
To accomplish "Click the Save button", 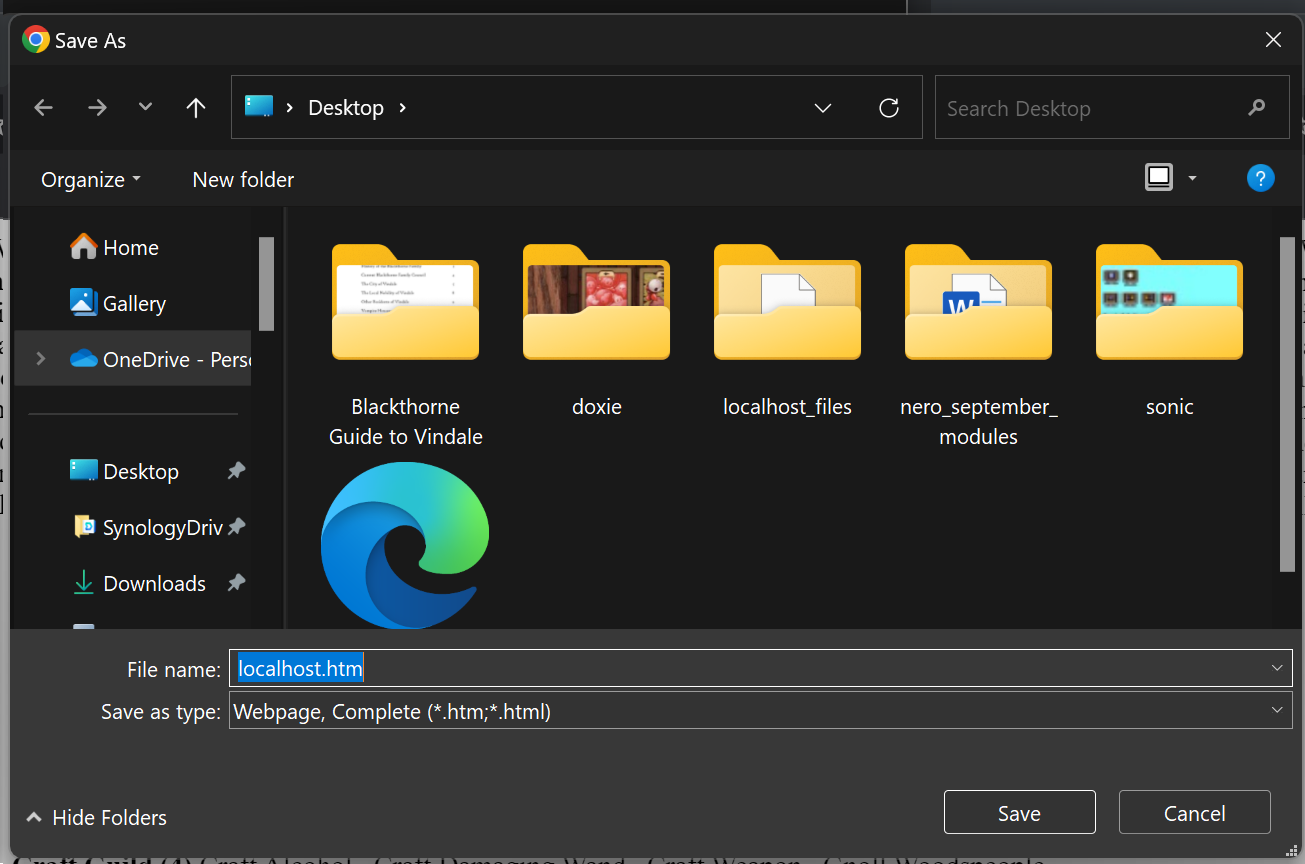I will point(1019,813).
